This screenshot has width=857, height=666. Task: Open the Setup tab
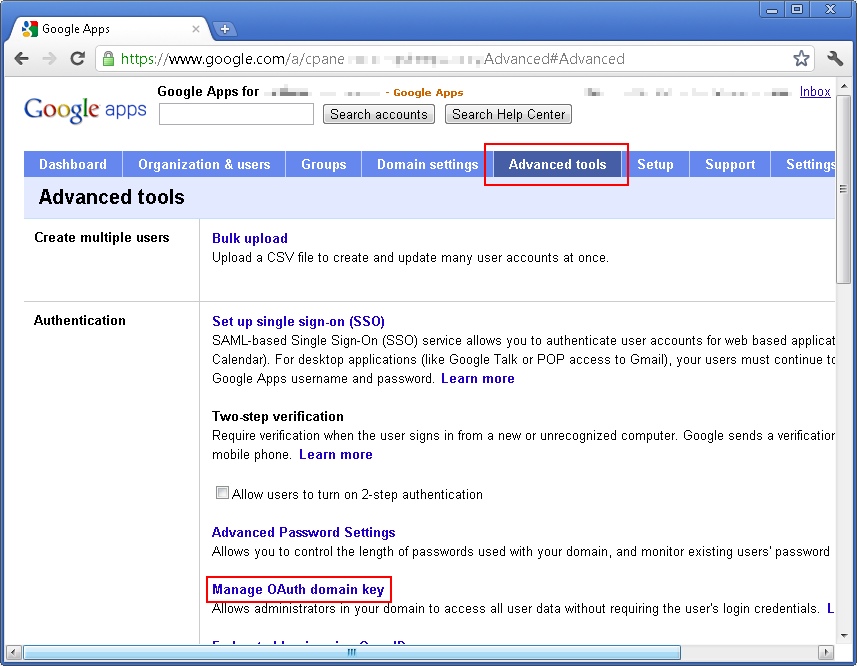655,164
